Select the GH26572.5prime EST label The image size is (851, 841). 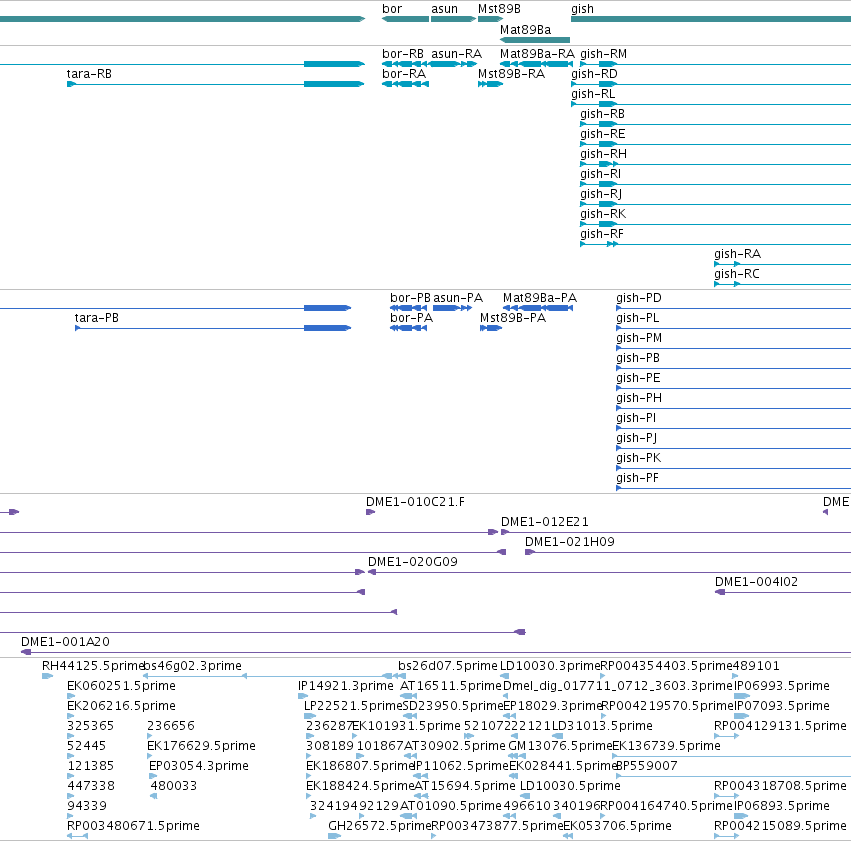point(379,826)
